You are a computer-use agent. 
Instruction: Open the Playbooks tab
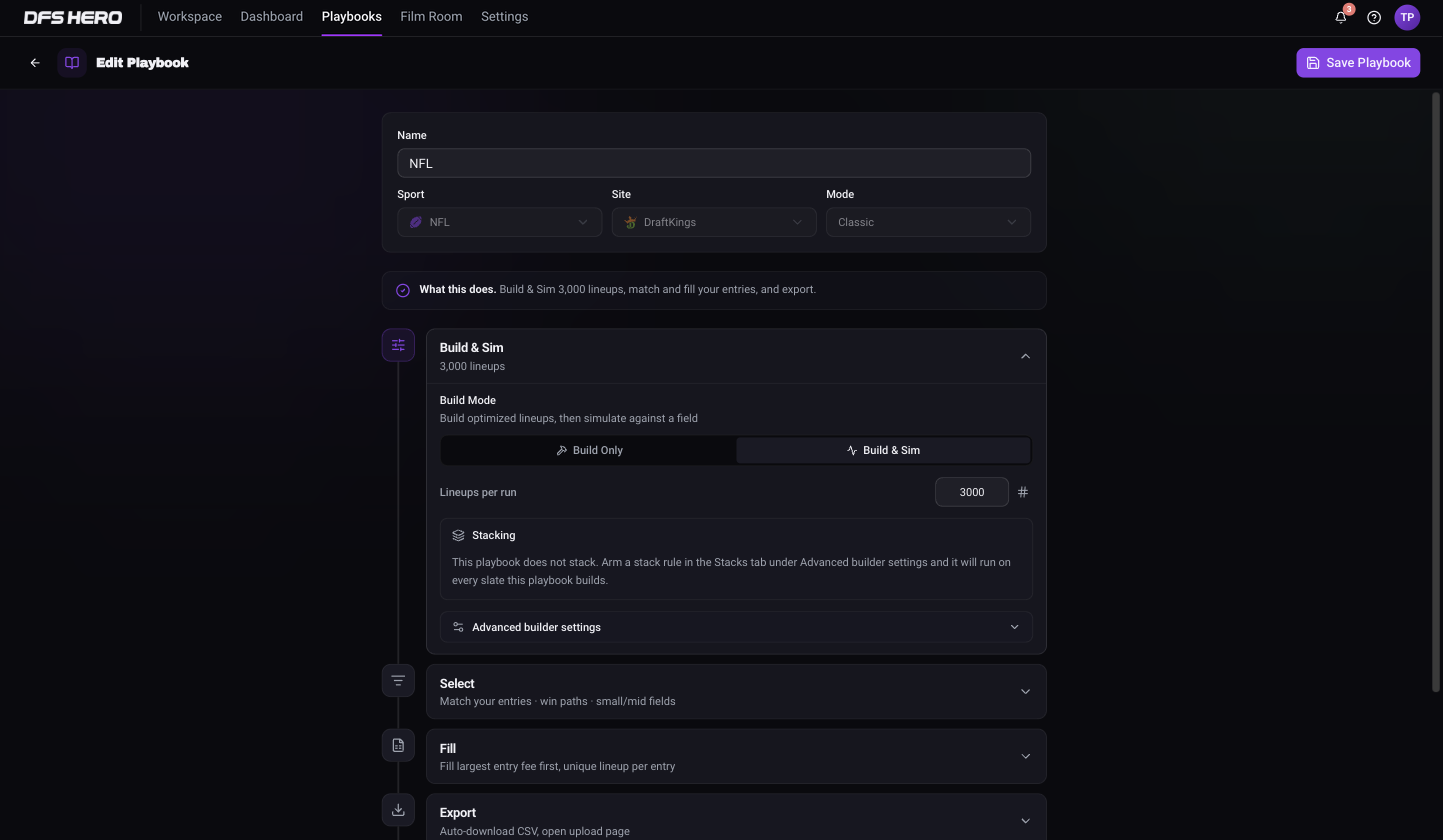click(352, 17)
